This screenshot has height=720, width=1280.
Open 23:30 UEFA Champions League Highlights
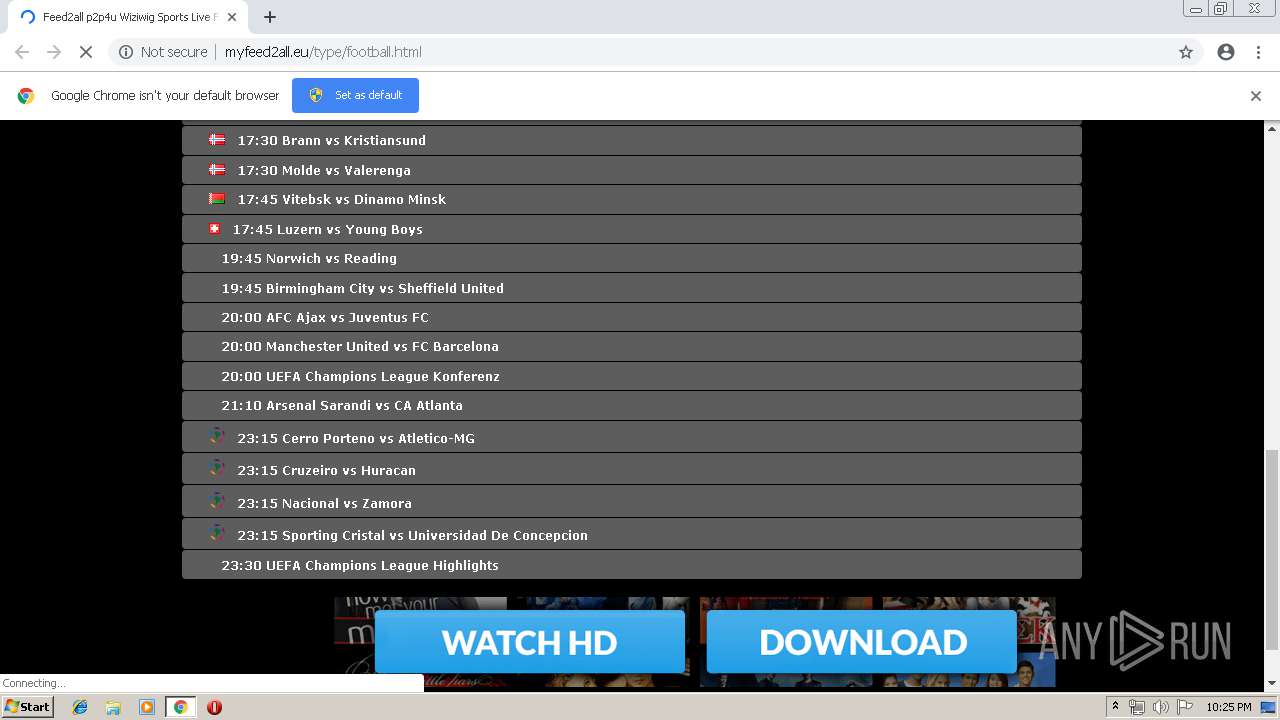pos(632,565)
